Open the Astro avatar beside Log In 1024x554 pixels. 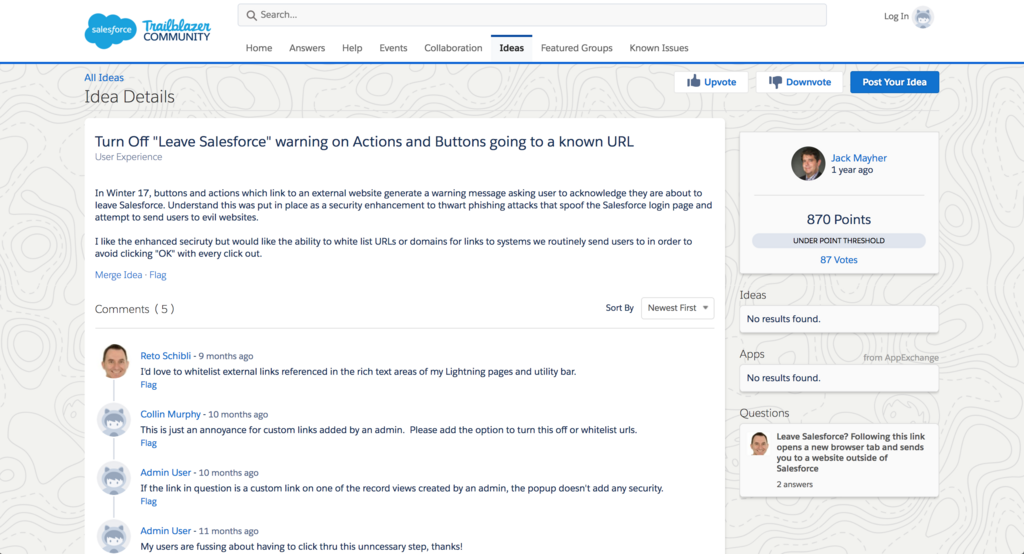pyautogui.click(x=923, y=17)
